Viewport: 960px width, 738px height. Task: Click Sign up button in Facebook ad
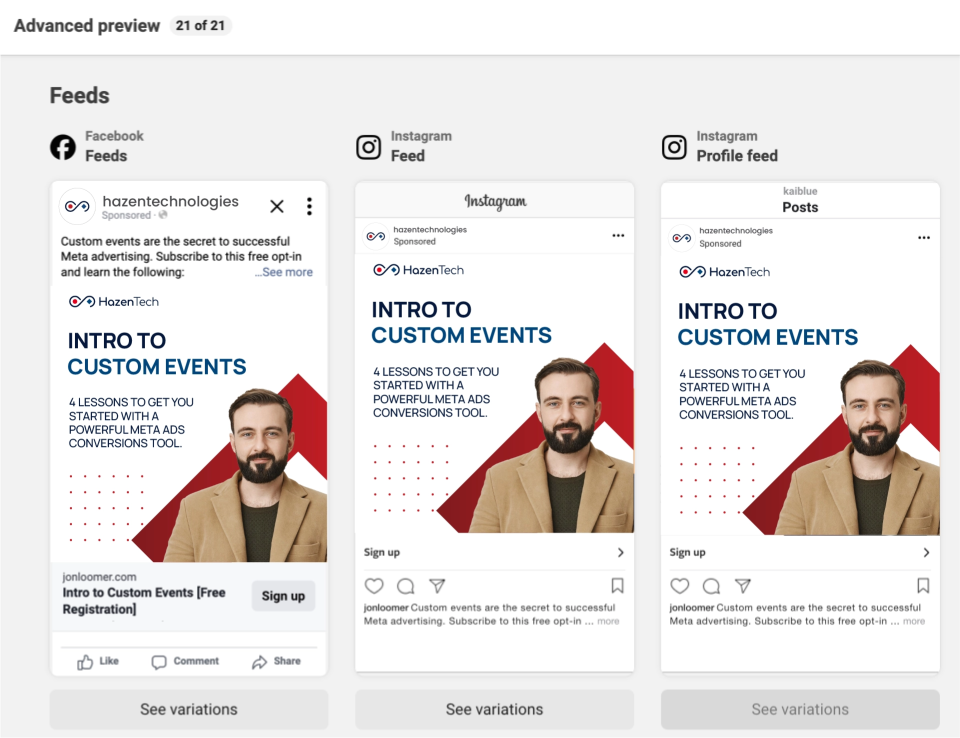pyautogui.click(x=283, y=596)
